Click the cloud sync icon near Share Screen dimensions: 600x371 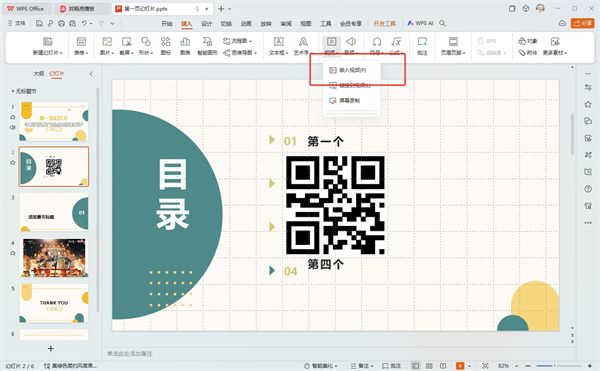(x=562, y=24)
